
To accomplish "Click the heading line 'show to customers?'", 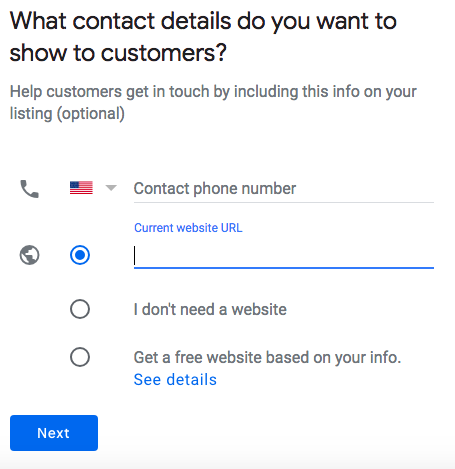I will (118, 53).
